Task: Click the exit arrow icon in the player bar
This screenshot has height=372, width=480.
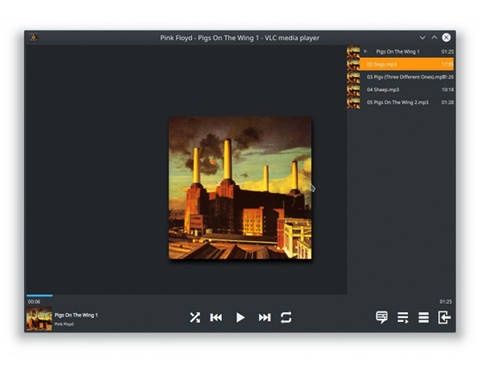Action: tap(444, 317)
